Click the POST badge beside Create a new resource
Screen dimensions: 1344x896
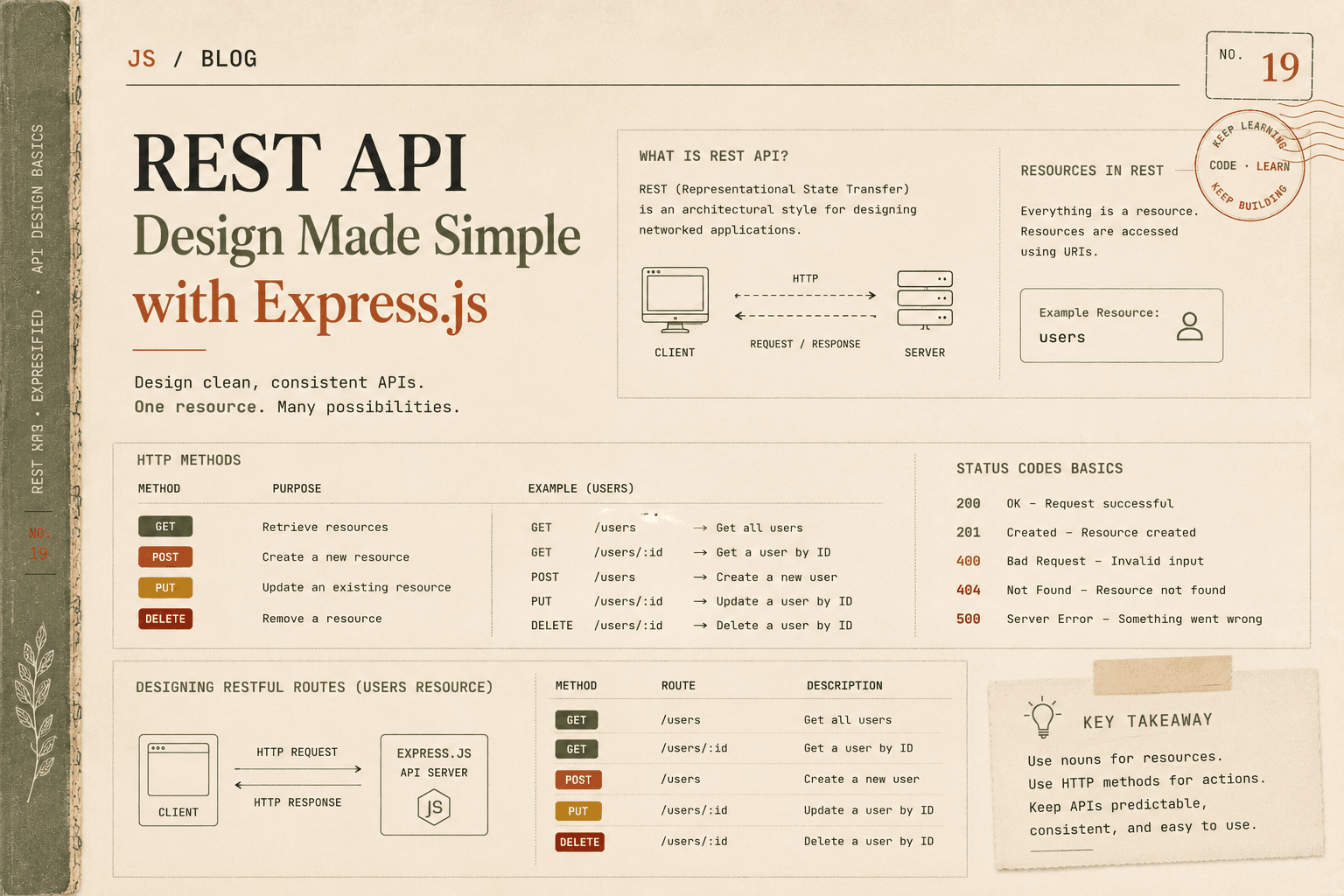[x=165, y=557]
